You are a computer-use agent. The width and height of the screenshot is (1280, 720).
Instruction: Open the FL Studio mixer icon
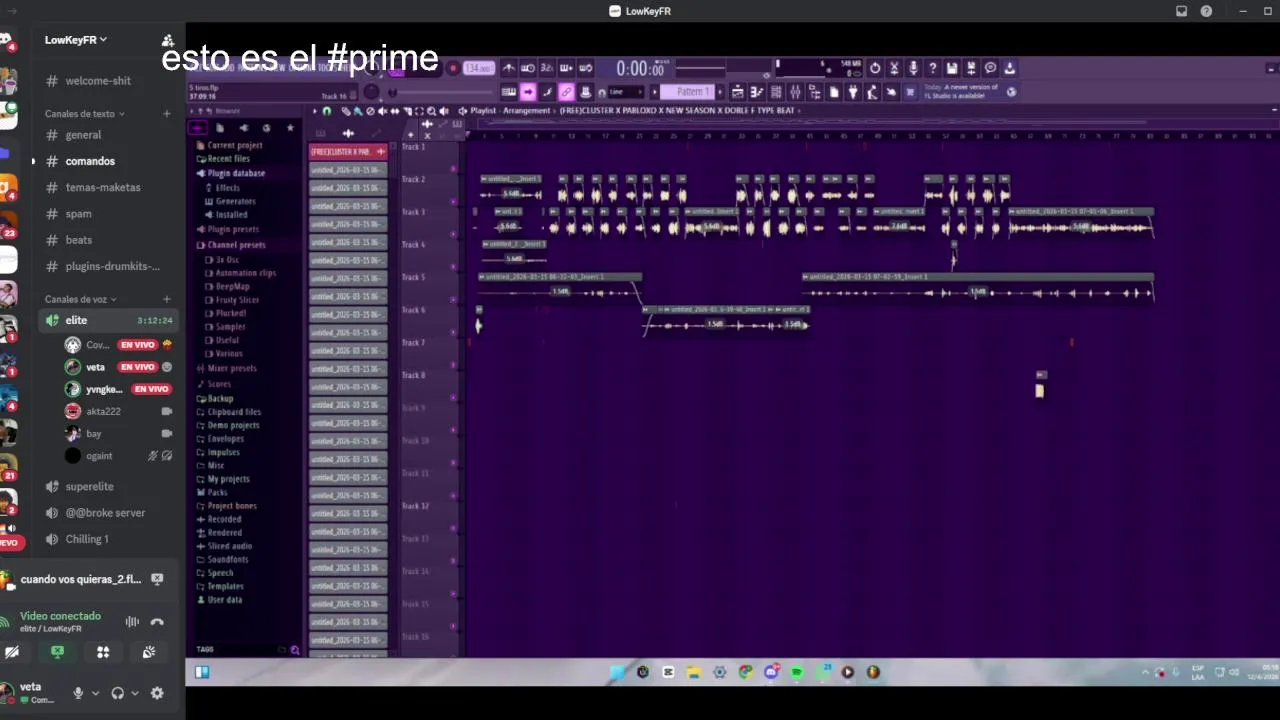click(x=795, y=92)
